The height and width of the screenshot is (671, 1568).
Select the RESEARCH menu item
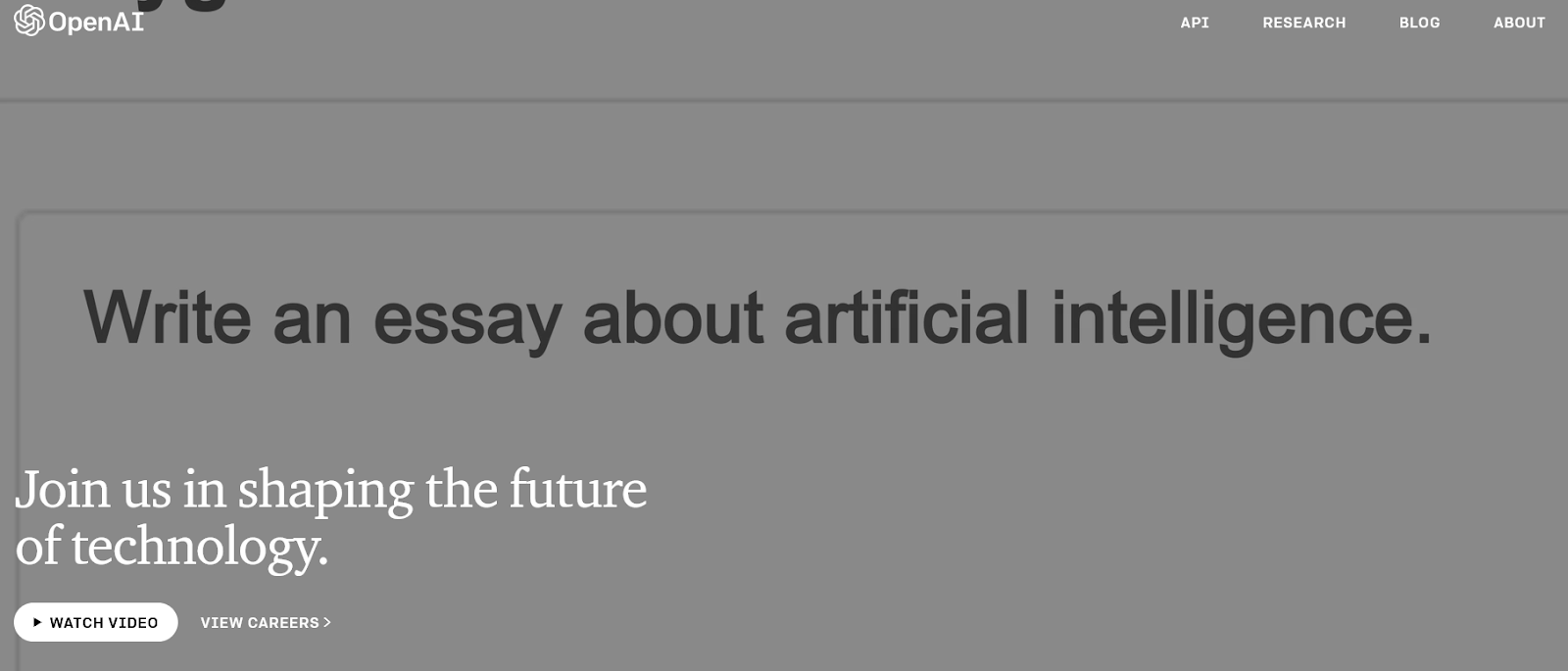tap(1304, 23)
